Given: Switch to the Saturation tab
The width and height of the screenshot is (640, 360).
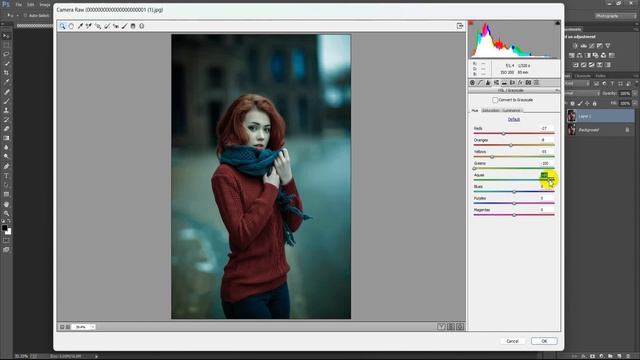Looking at the screenshot, I should point(491,111).
